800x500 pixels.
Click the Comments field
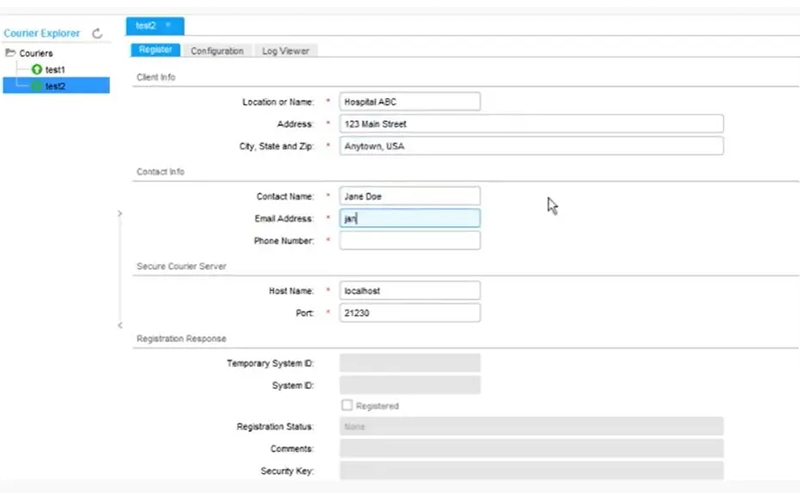coord(531,448)
